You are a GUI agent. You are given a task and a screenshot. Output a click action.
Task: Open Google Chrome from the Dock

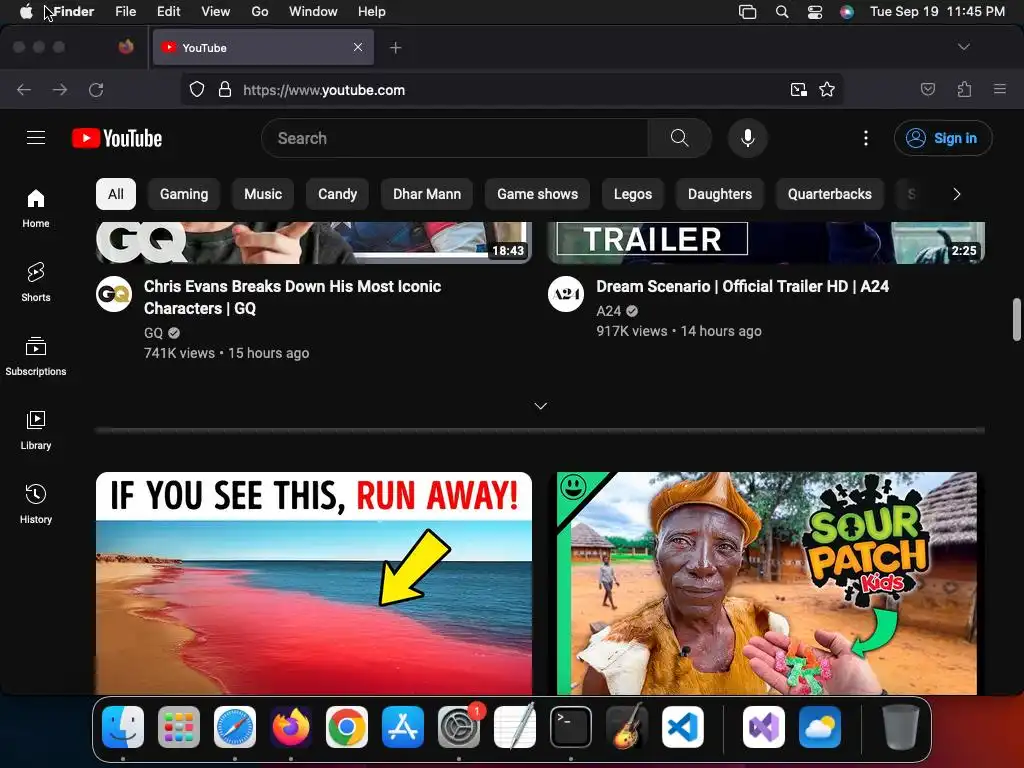point(347,727)
